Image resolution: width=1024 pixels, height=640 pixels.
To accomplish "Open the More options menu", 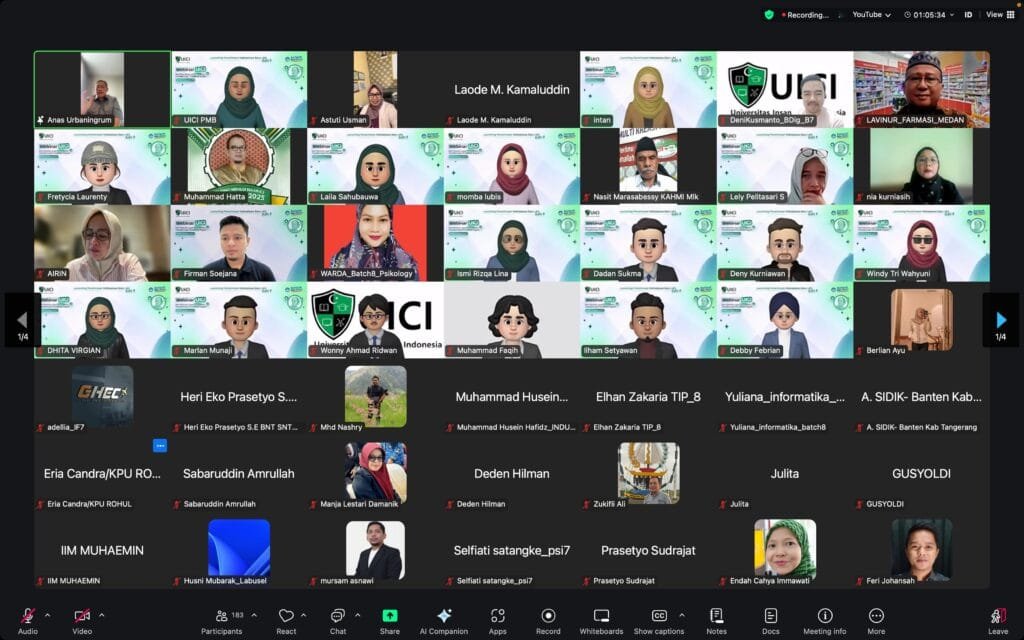I will (876, 620).
